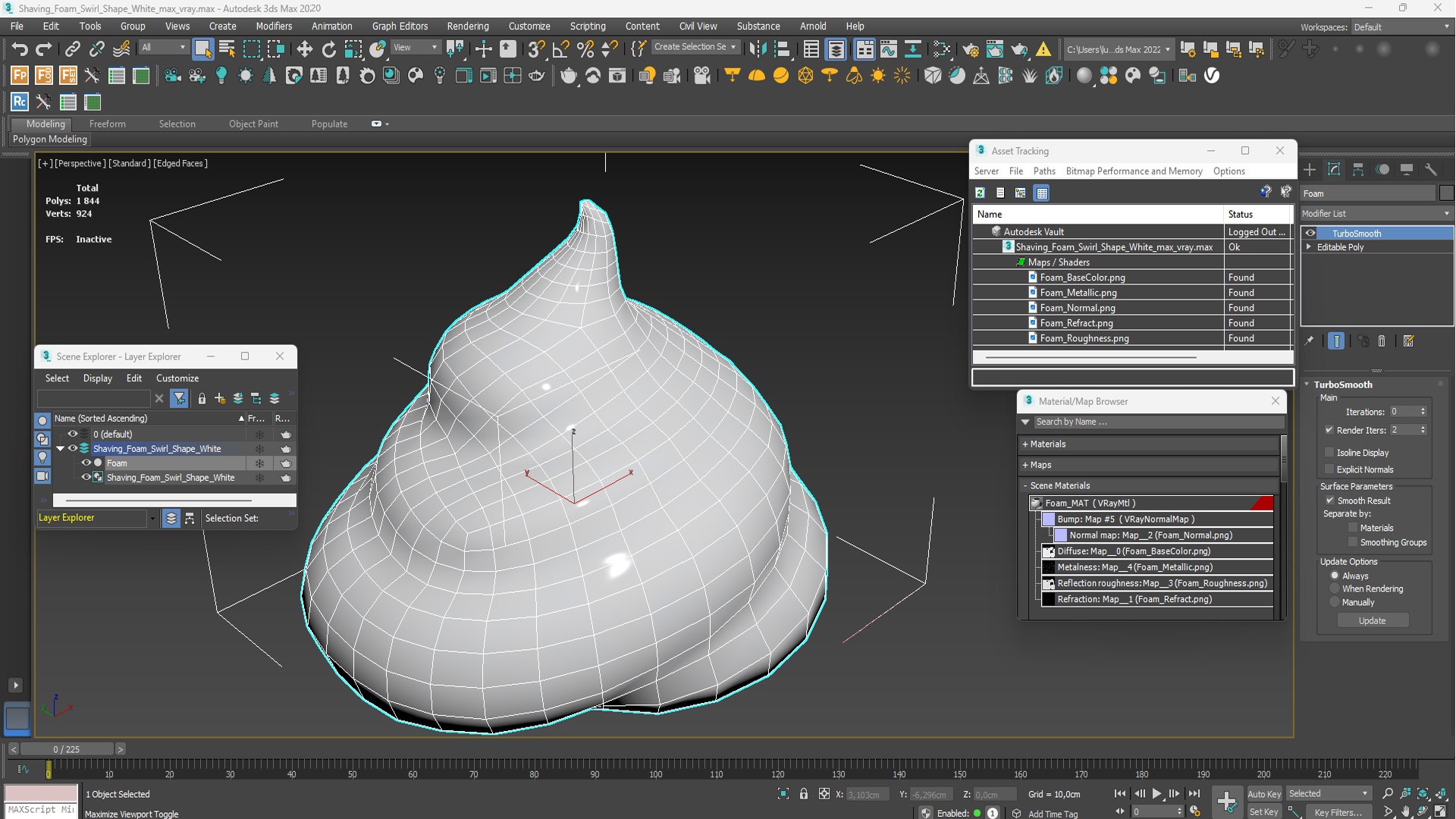Click the Hierarchy panel icon
The image size is (1456, 819).
tap(1358, 170)
